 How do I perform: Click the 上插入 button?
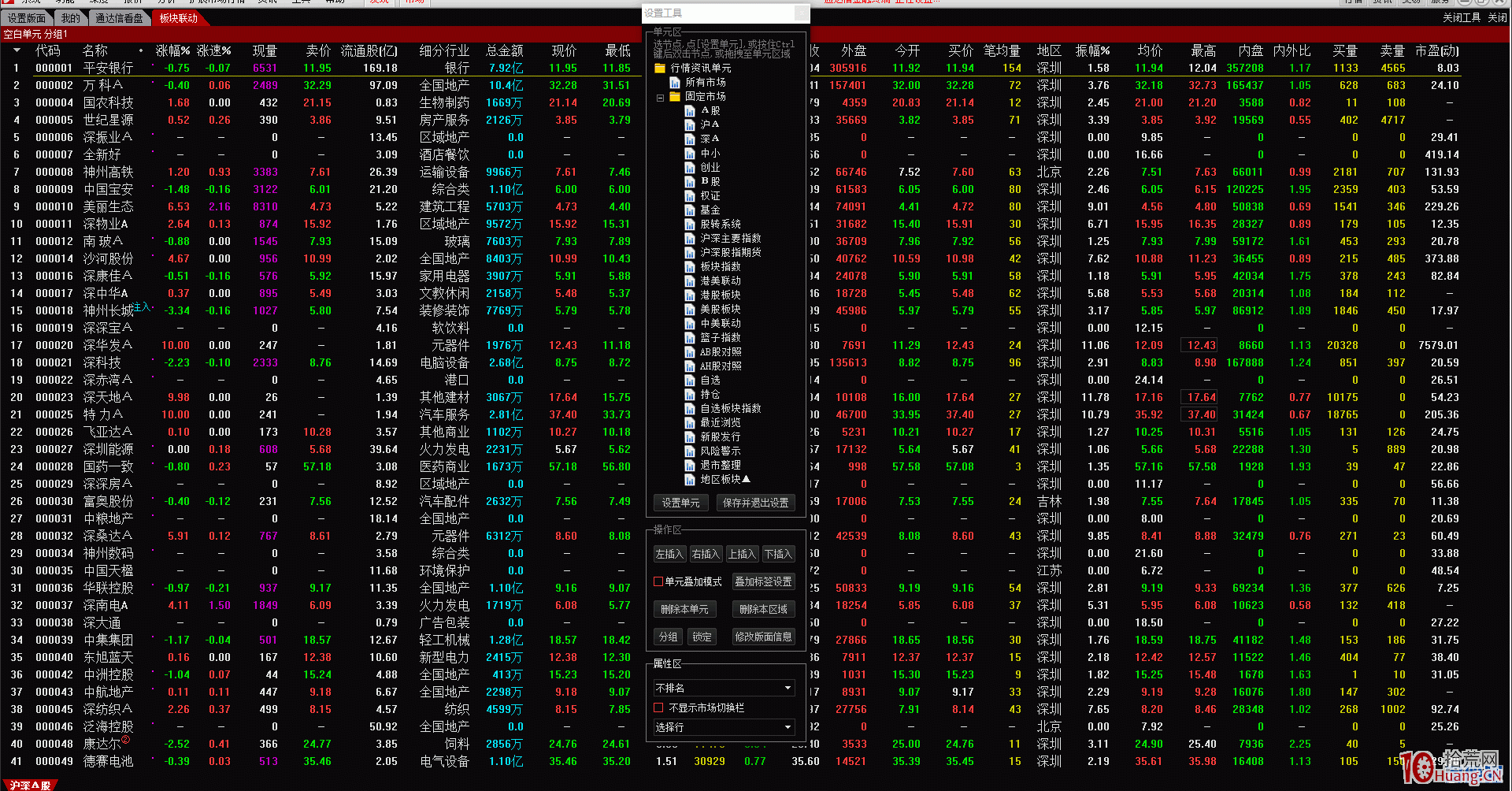(x=742, y=554)
